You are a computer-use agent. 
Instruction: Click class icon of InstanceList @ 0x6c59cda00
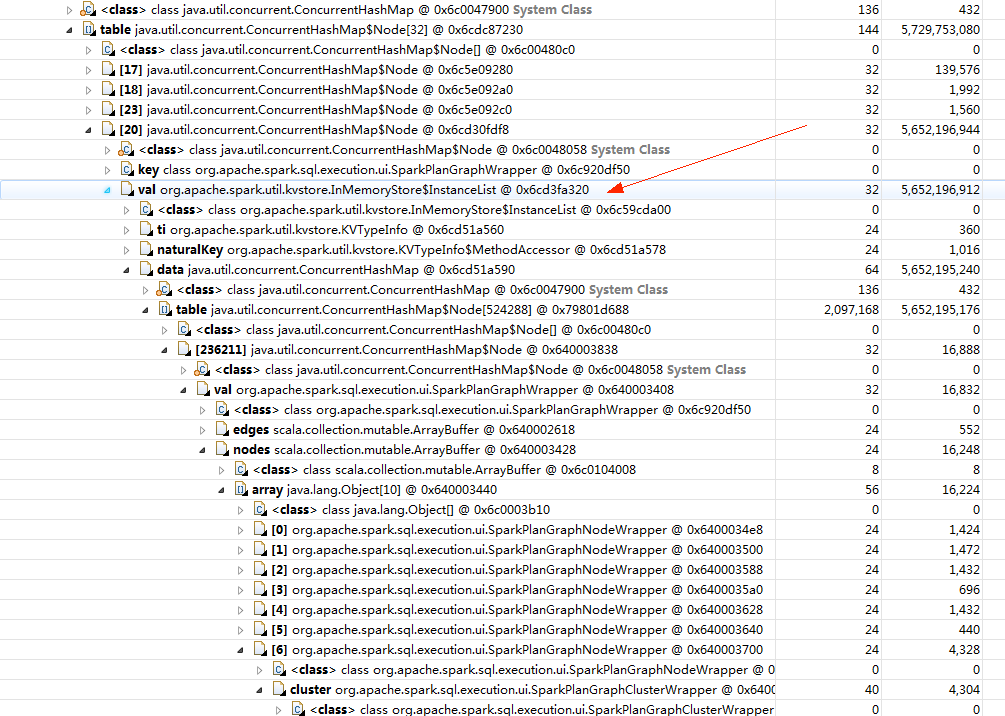pos(146,210)
